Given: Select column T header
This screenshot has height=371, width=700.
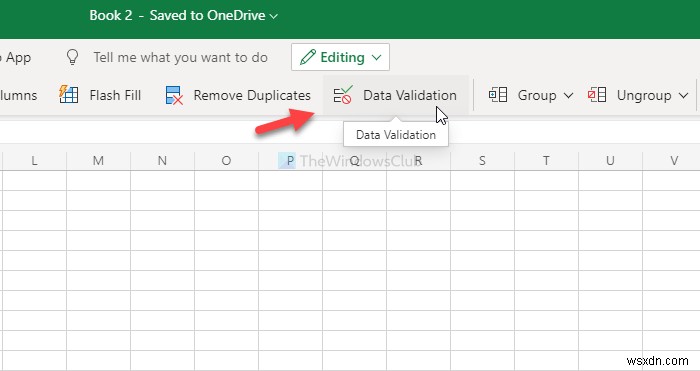Looking at the screenshot, I should (546, 161).
